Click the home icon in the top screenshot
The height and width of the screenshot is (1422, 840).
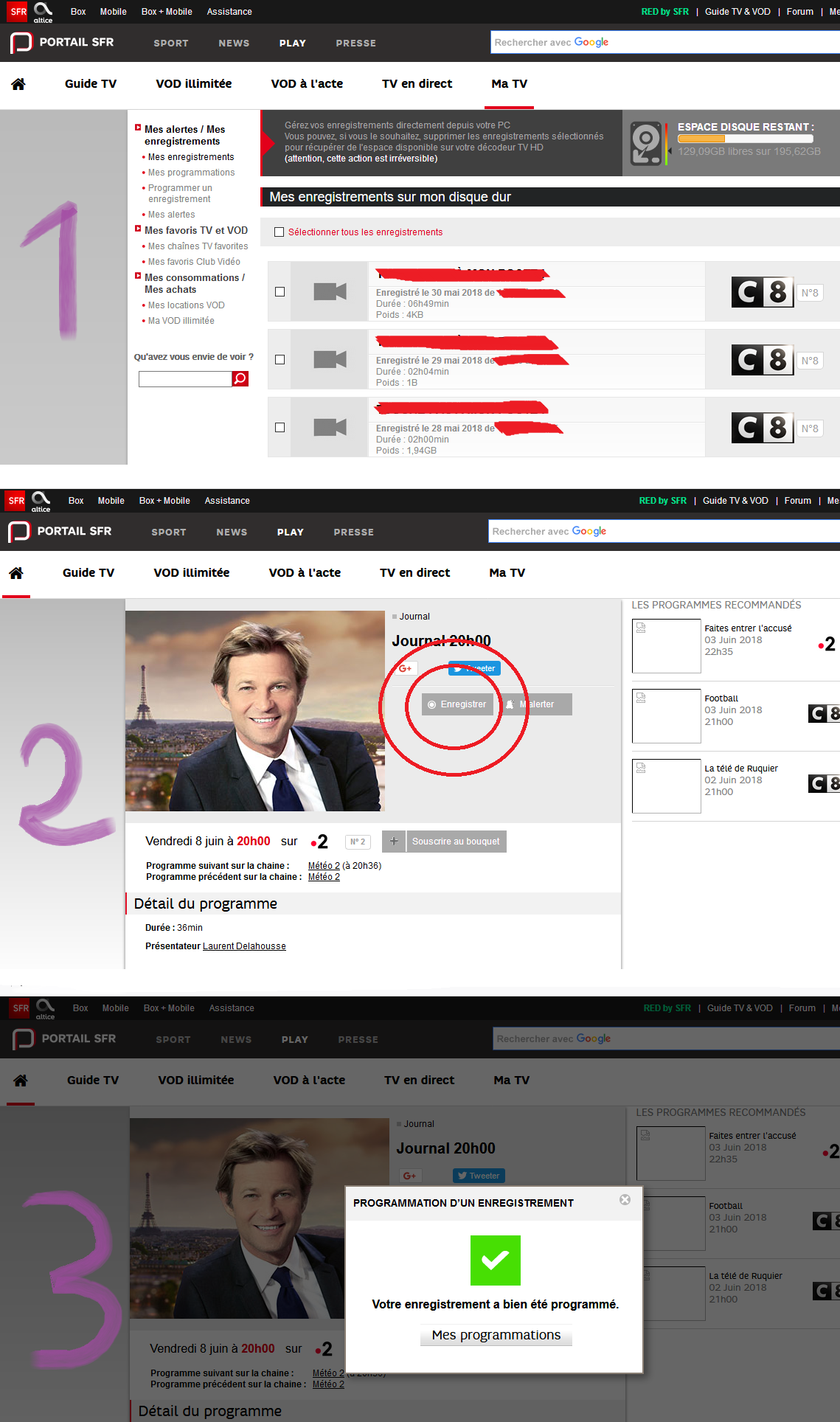pos(18,84)
